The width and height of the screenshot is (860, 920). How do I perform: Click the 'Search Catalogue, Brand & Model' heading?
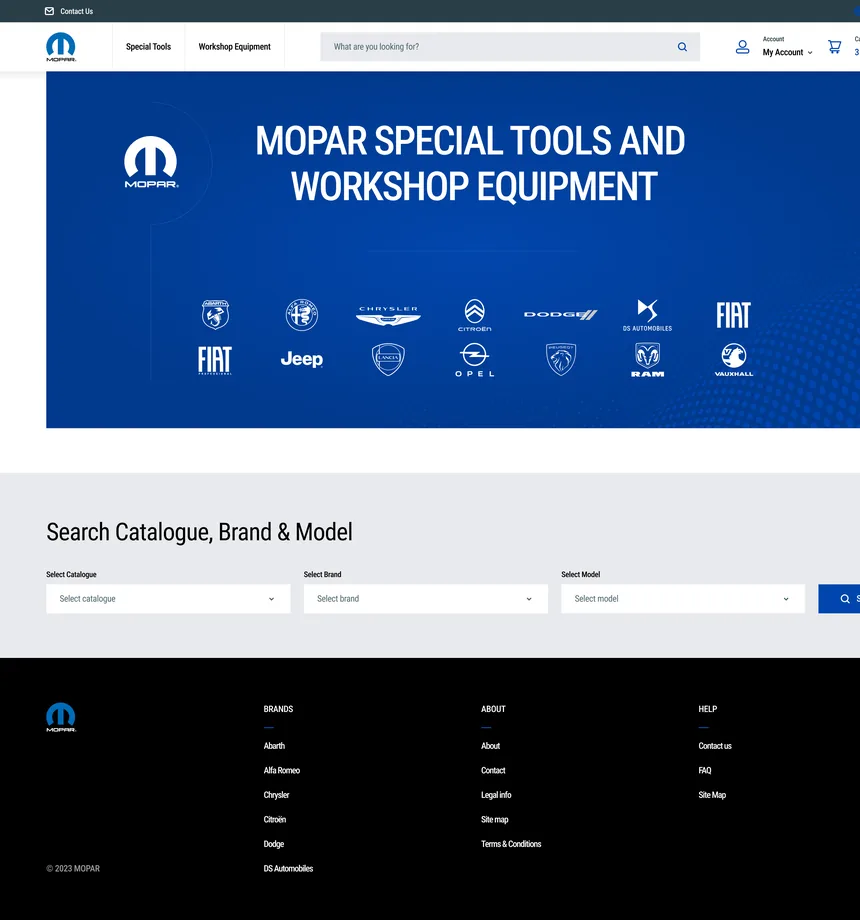tap(199, 532)
